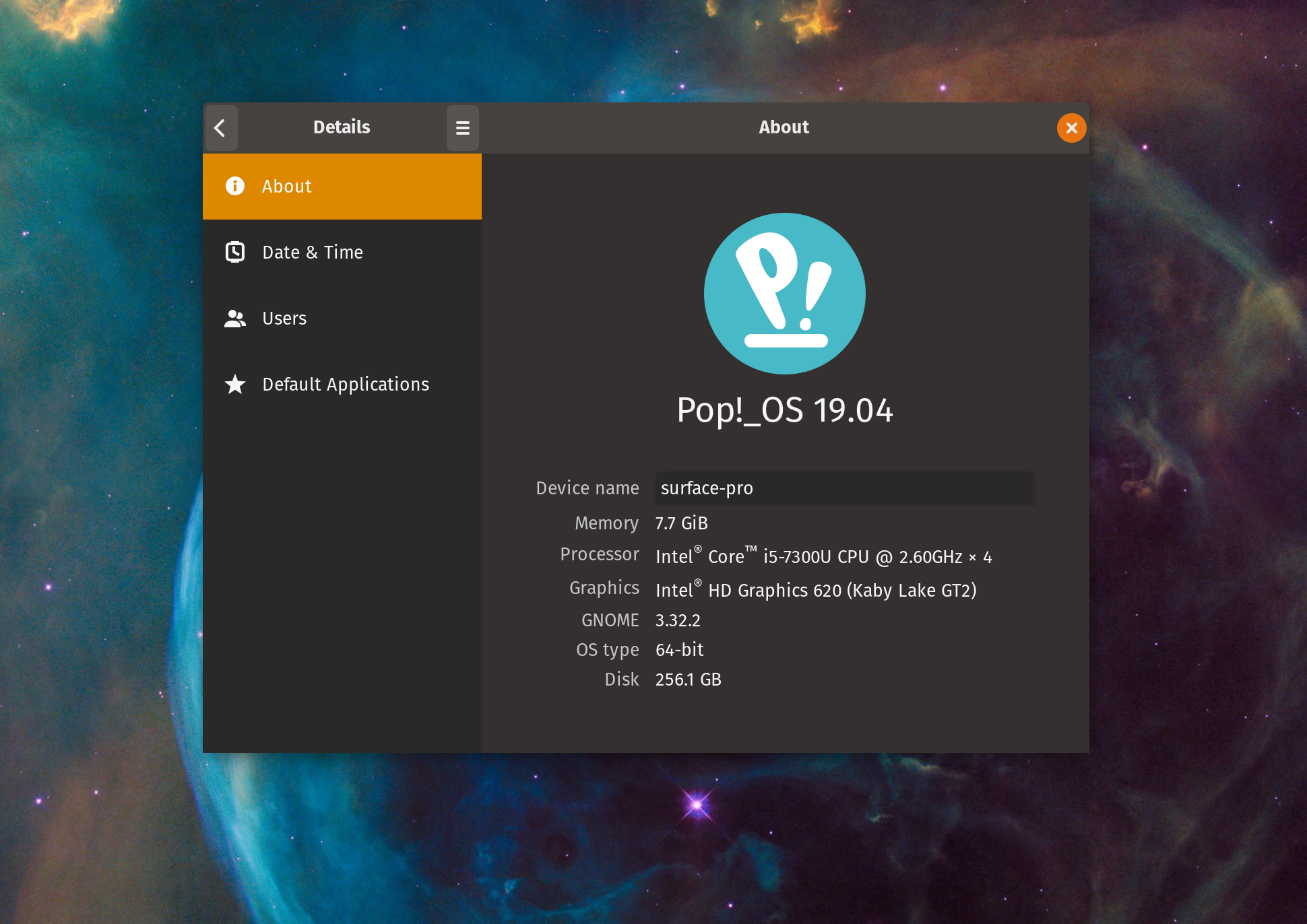
Task: Select the About sidebar entry
Action: click(342, 187)
